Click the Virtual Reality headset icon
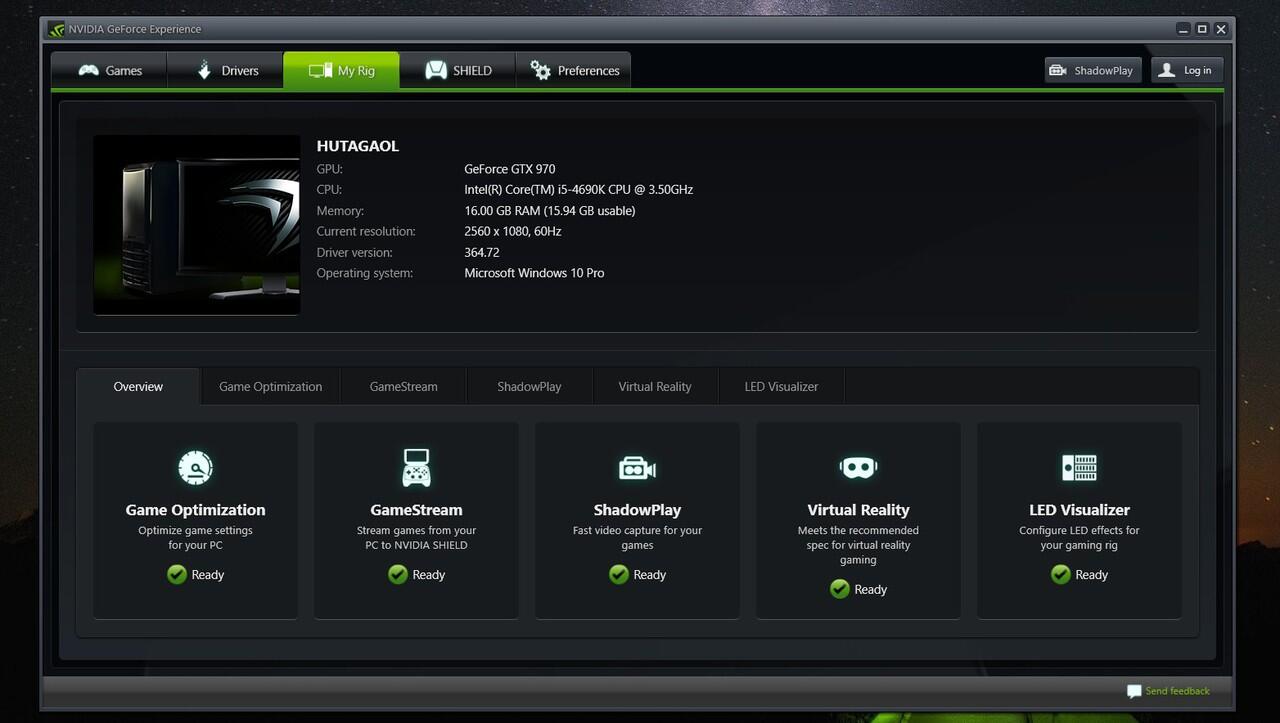1280x723 pixels. (858, 467)
